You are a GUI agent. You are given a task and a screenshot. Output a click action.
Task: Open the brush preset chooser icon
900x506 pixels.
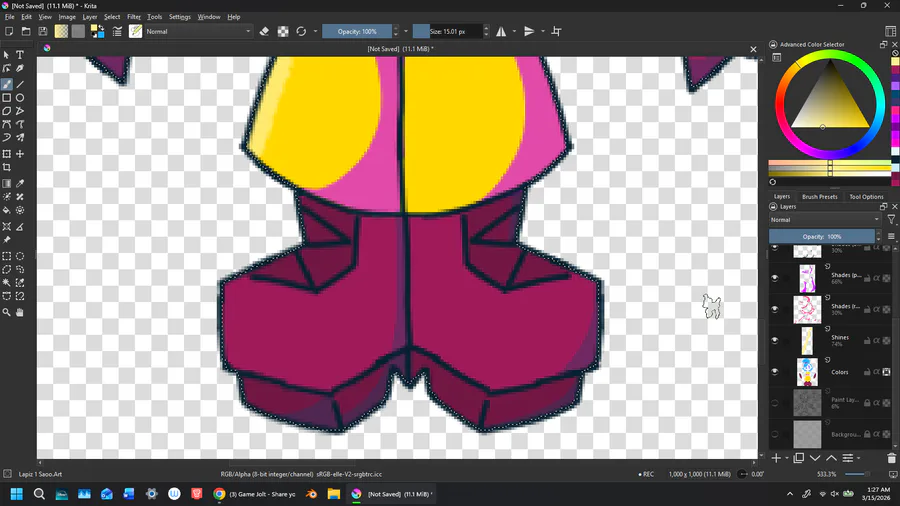pos(135,32)
